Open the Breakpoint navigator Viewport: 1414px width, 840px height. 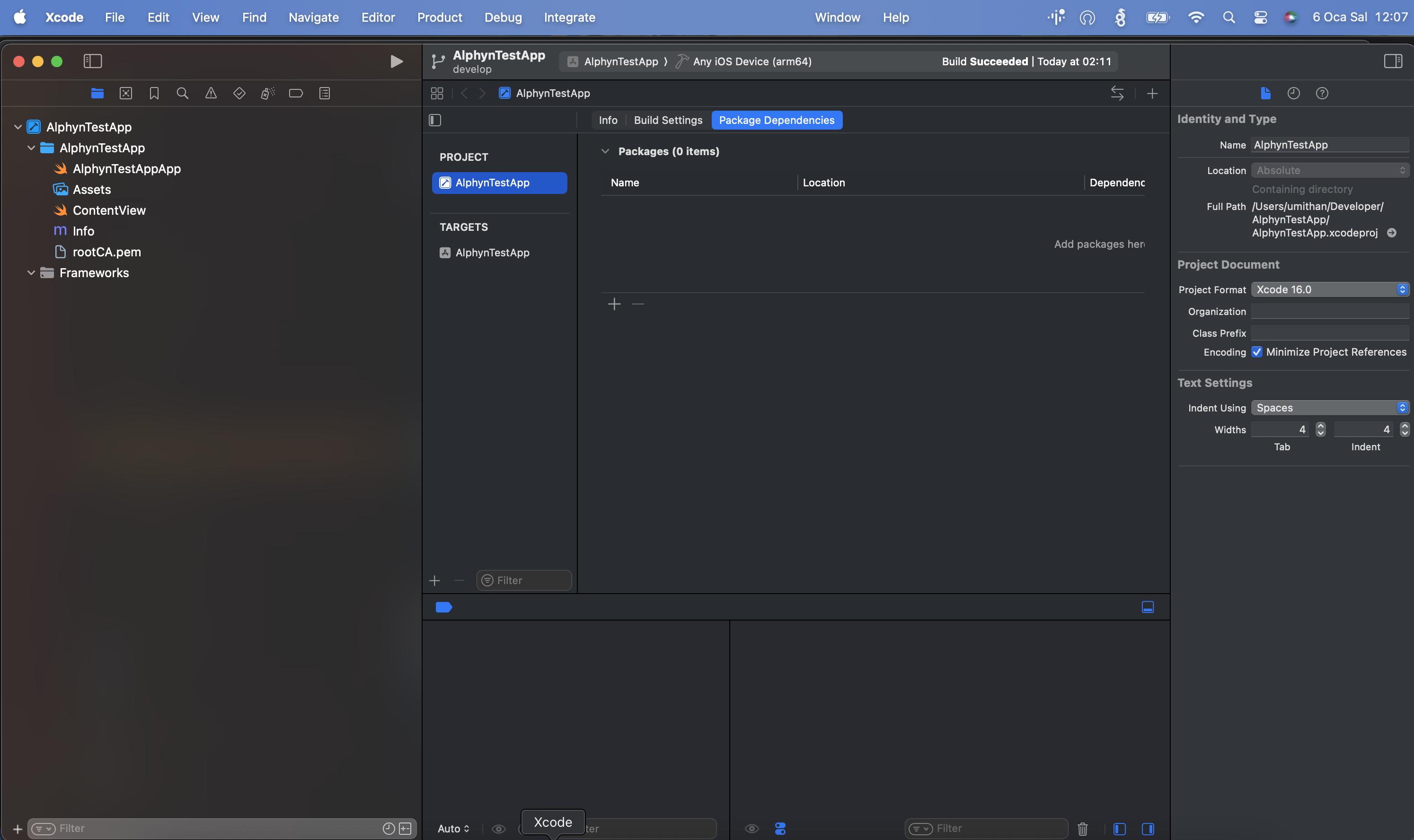[x=296, y=93]
